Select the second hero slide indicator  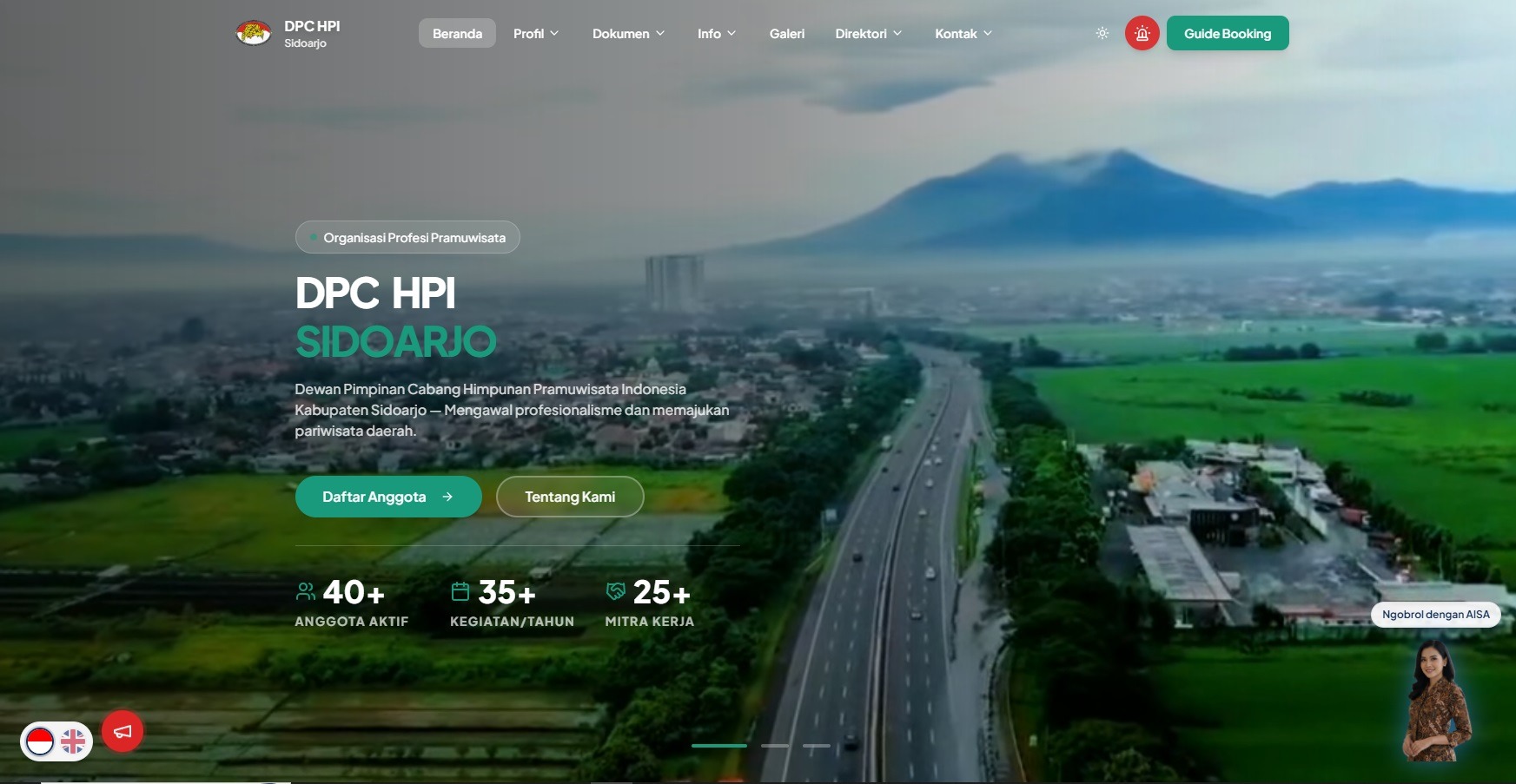click(775, 746)
